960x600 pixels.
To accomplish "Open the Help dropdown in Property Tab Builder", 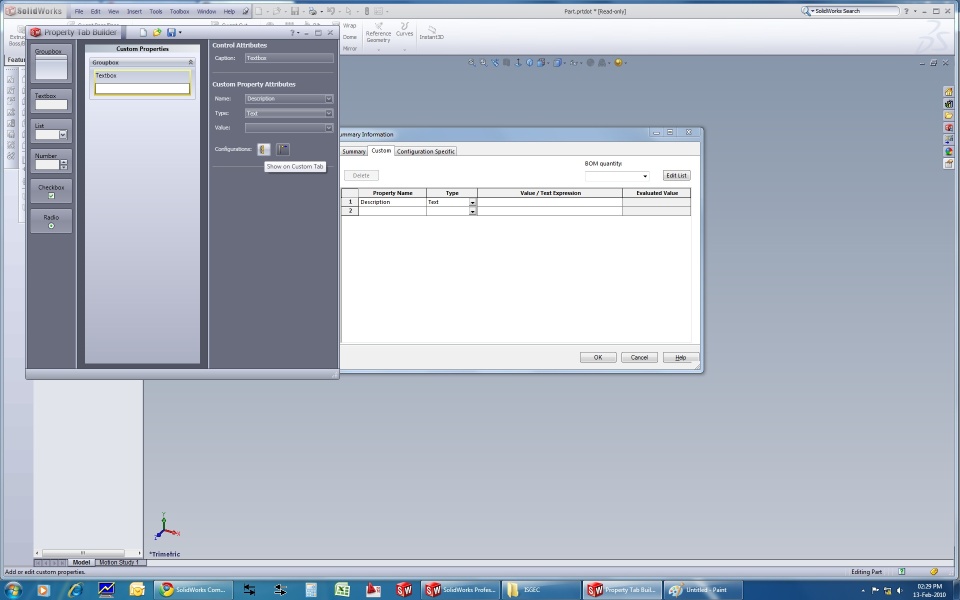I will point(294,32).
